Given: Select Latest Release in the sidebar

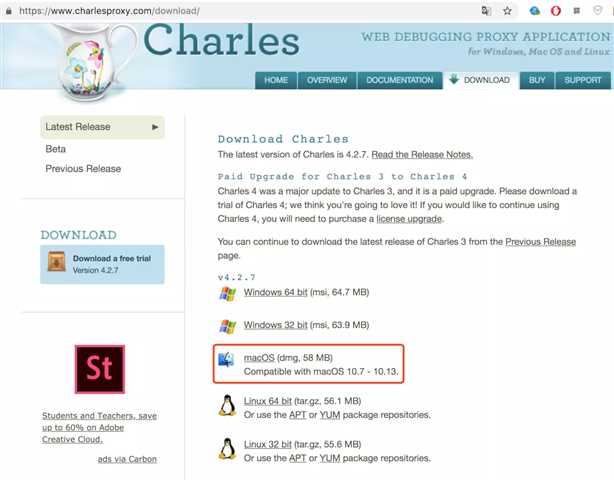Looking at the screenshot, I should tap(102, 127).
